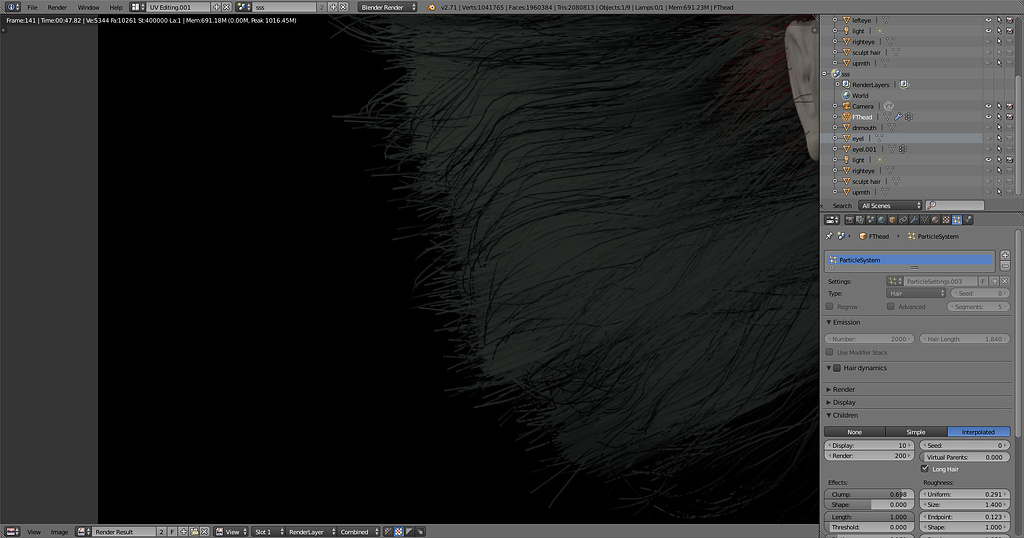This screenshot has height=538, width=1024.
Task: Open the Texture checker tab
Action: [946, 219]
